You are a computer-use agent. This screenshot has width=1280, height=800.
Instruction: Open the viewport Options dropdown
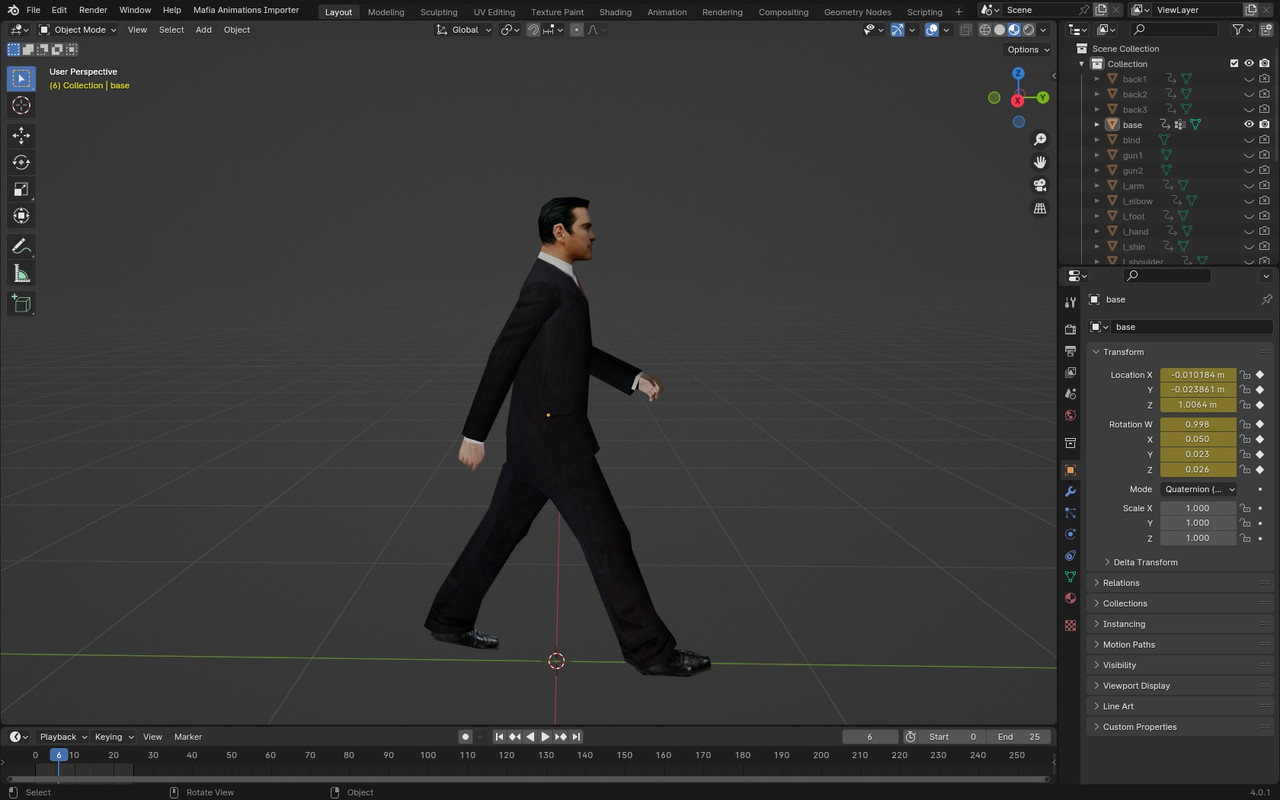(x=1028, y=49)
